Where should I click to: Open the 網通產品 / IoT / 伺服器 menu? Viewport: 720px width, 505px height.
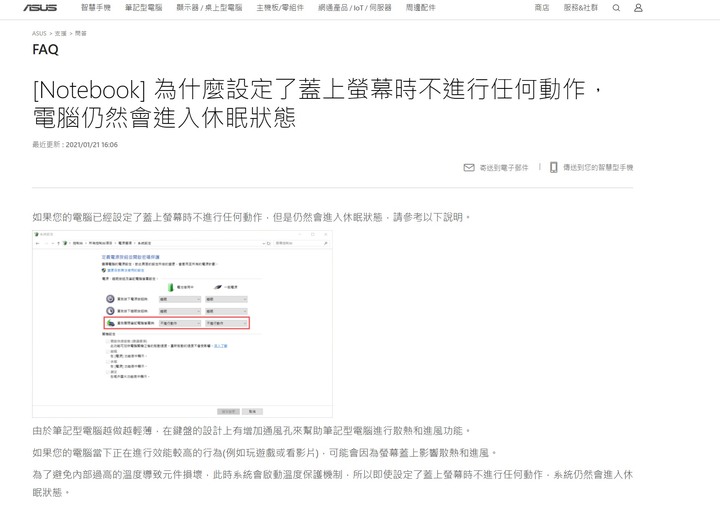point(355,8)
